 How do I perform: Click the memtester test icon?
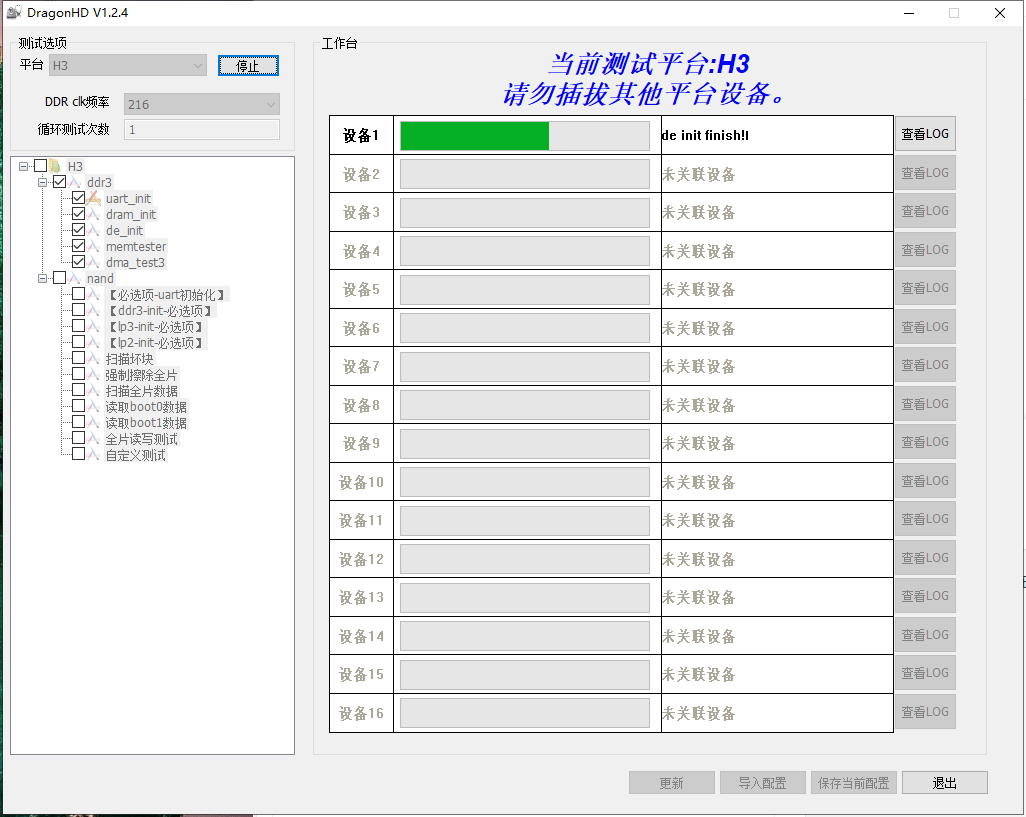pyautogui.click(x=92, y=246)
